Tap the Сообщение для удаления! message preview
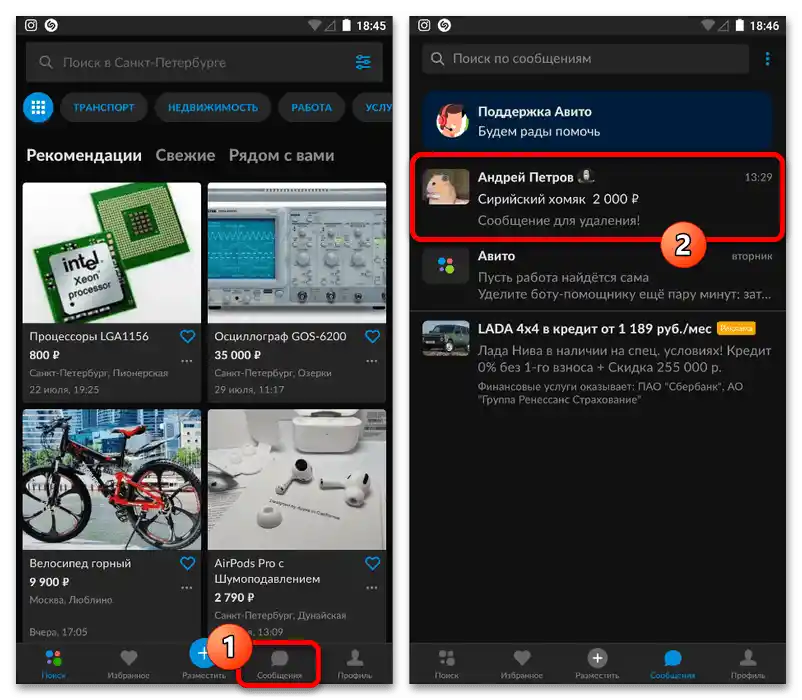Screen dimensions: 802x700 point(559,220)
